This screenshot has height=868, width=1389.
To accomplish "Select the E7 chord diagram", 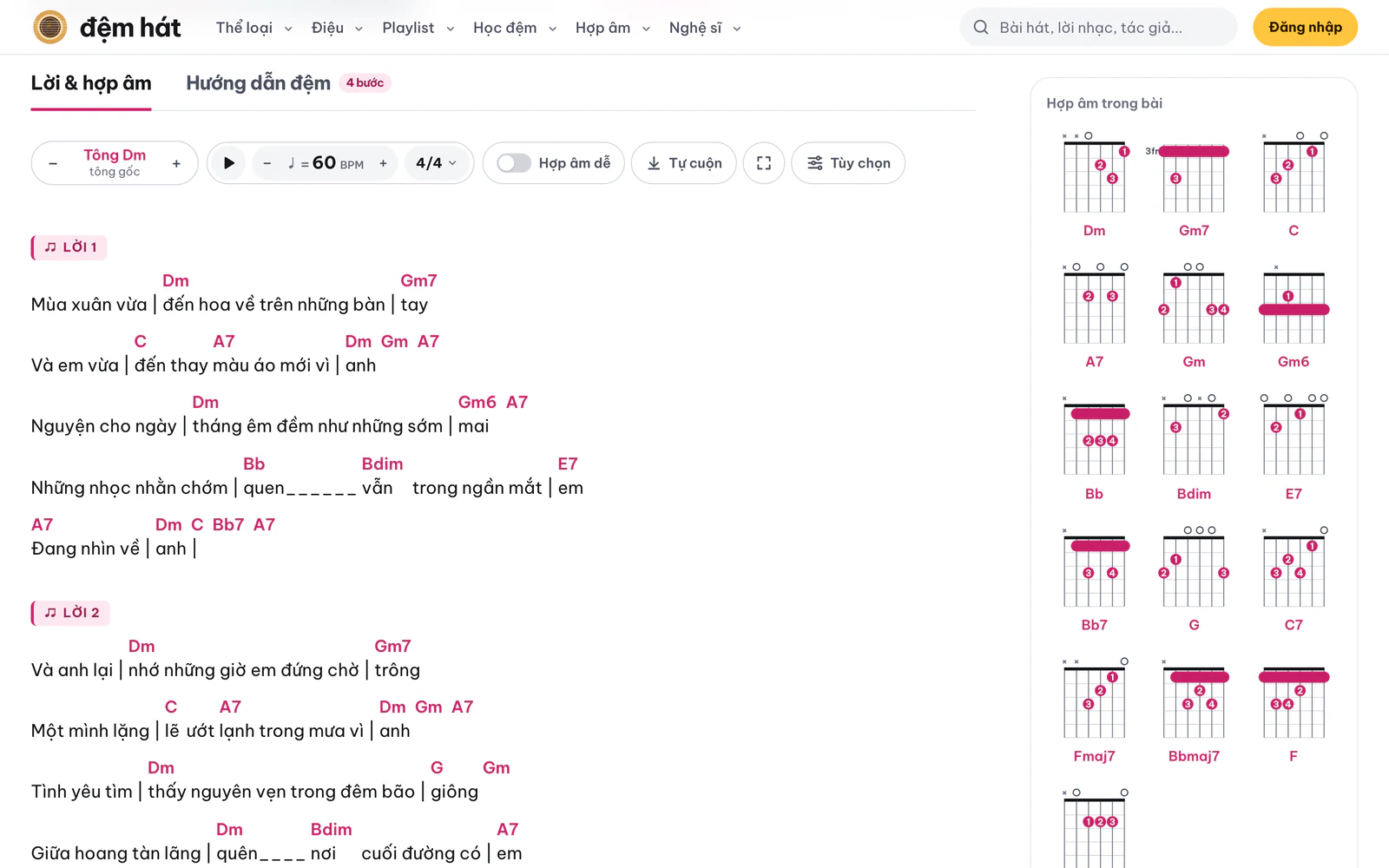I will (x=1294, y=448).
